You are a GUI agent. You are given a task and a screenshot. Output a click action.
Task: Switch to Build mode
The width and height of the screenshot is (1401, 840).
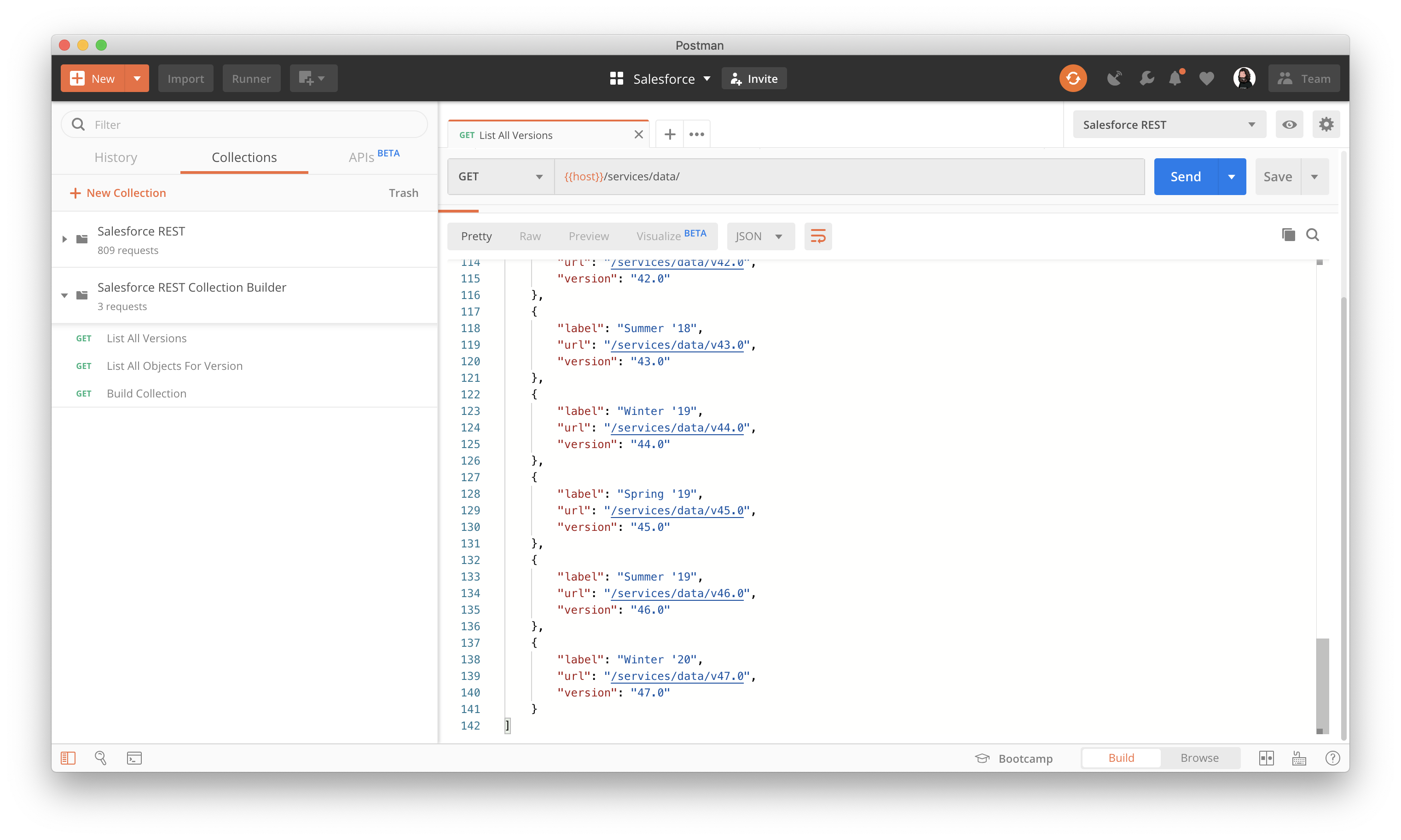[1121, 757]
